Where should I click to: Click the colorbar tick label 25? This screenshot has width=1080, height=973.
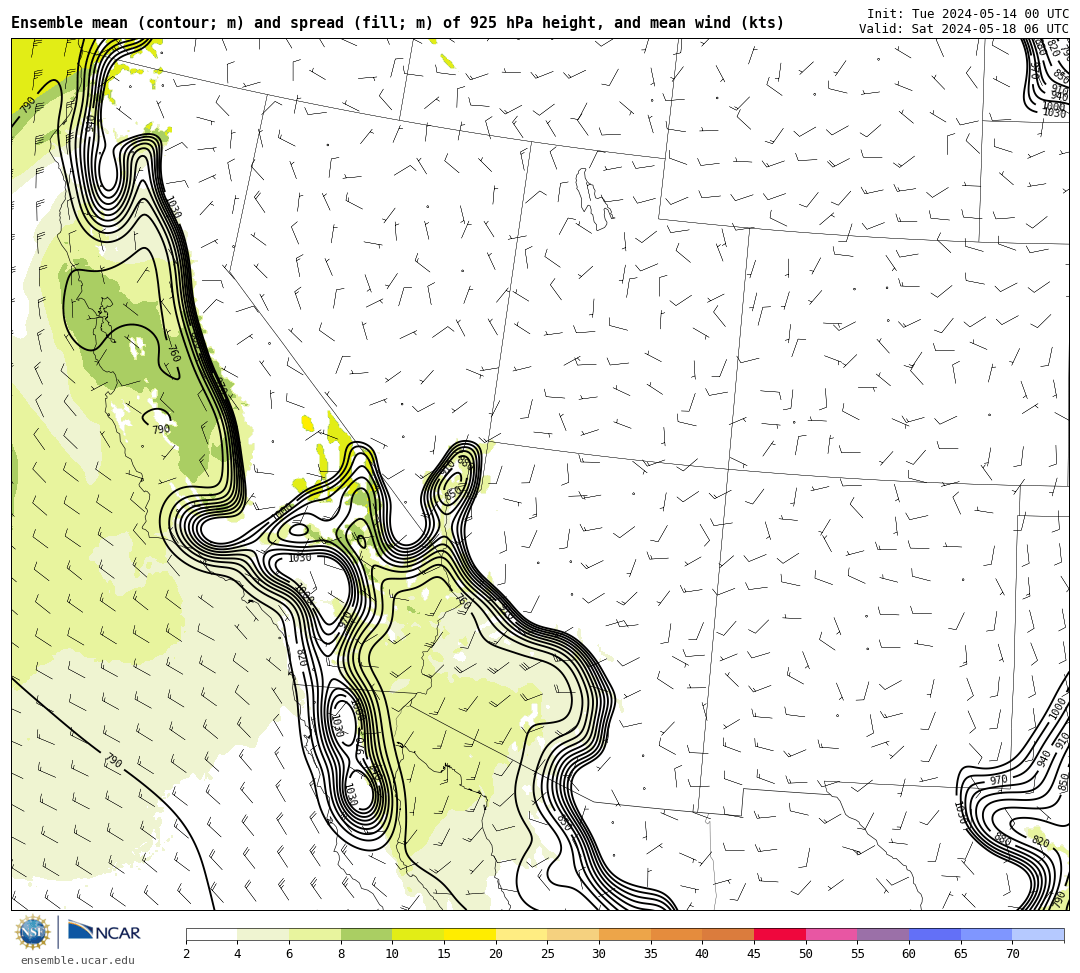coord(548,954)
